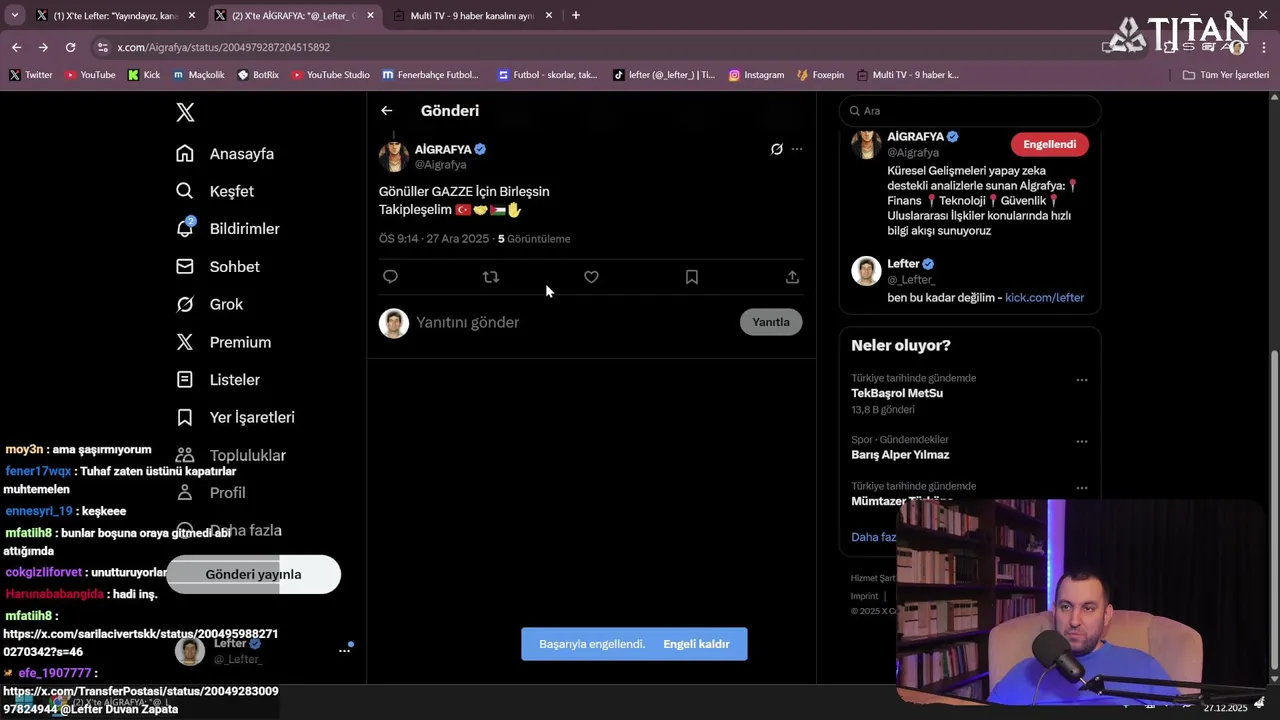Open YouTube Studio bookmark
This screenshot has height=720, width=1280.
(330, 75)
